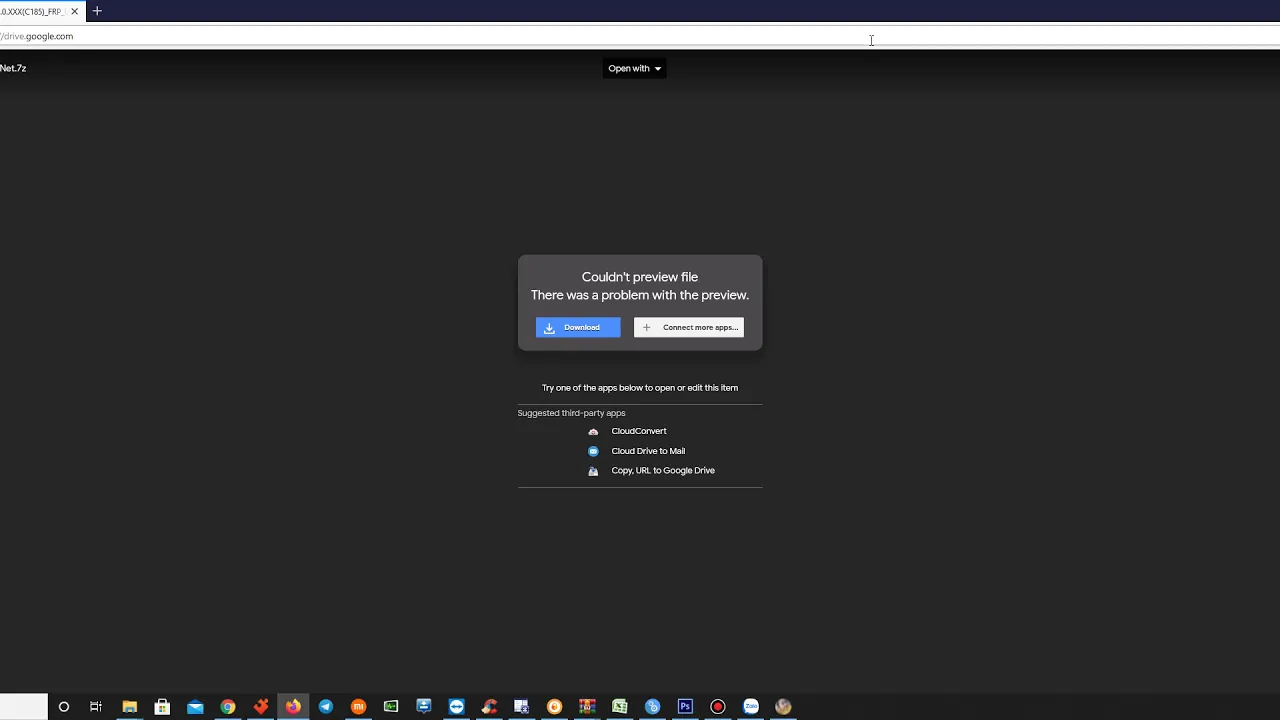This screenshot has height=720, width=1280.
Task: Open Task View on taskbar
Action: [96, 707]
